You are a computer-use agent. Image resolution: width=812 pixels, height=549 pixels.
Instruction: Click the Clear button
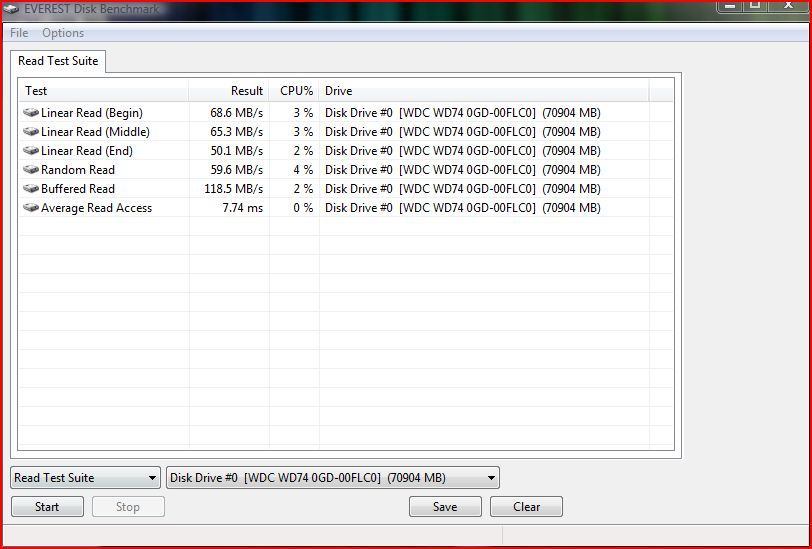pos(526,507)
